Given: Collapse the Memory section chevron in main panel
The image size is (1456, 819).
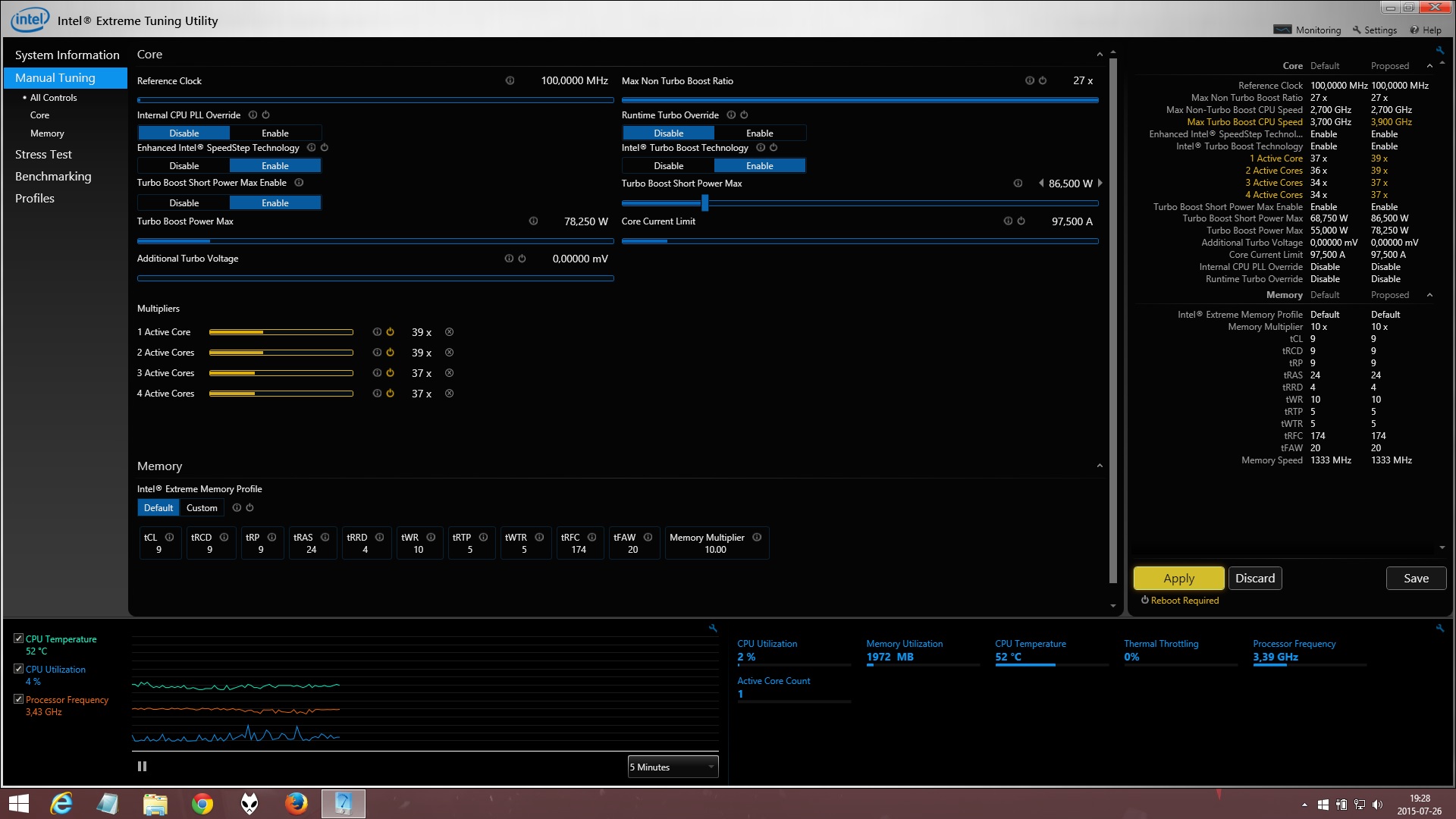Looking at the screenshot, I should pos(1100,466).
